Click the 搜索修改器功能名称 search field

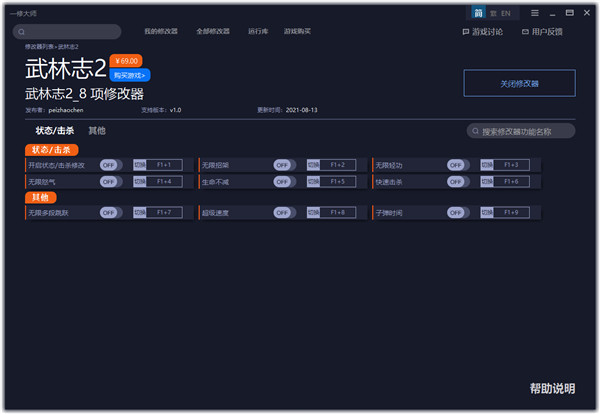pos(525,131)
